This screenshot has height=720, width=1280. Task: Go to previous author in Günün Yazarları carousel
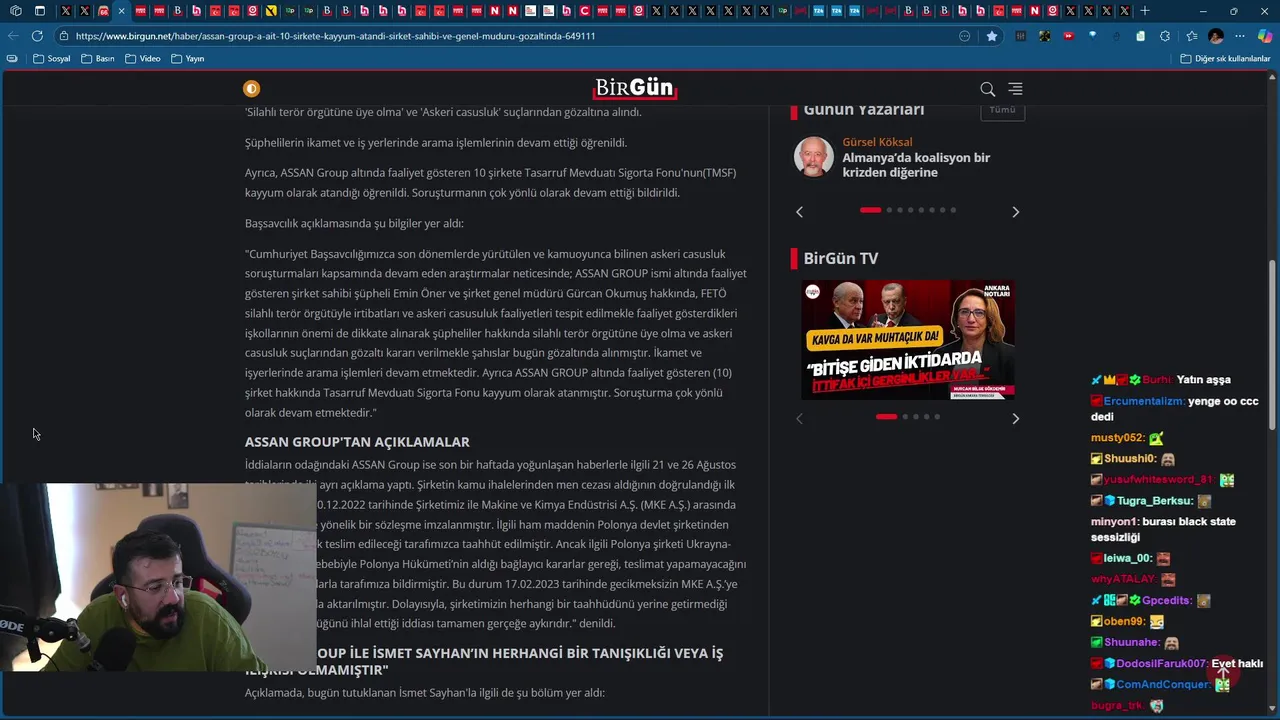click(x=799, y=212)
